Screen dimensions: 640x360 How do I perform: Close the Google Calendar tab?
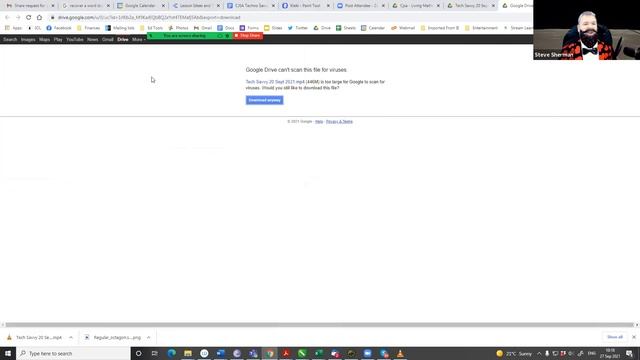coord(163,6)
